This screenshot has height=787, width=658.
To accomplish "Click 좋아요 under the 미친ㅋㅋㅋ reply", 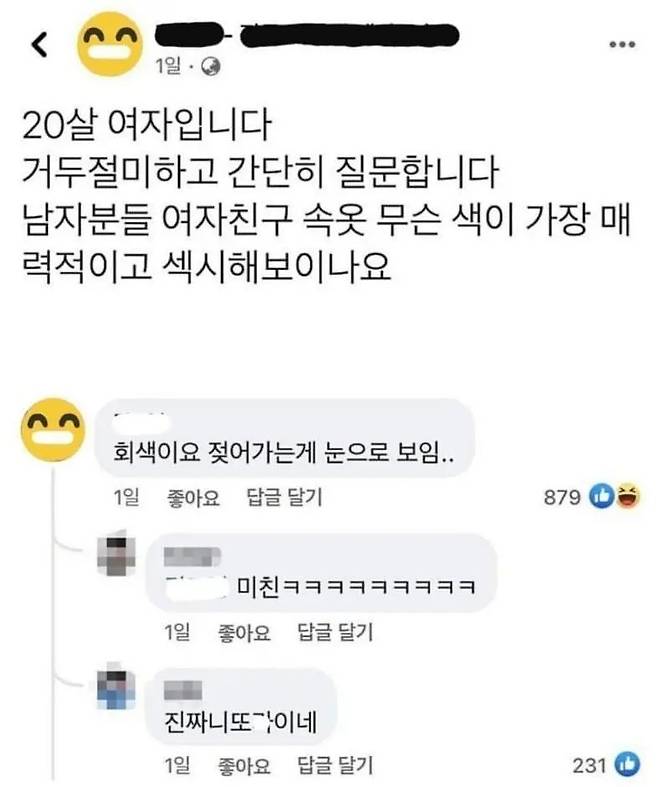I will pos(244,632).
